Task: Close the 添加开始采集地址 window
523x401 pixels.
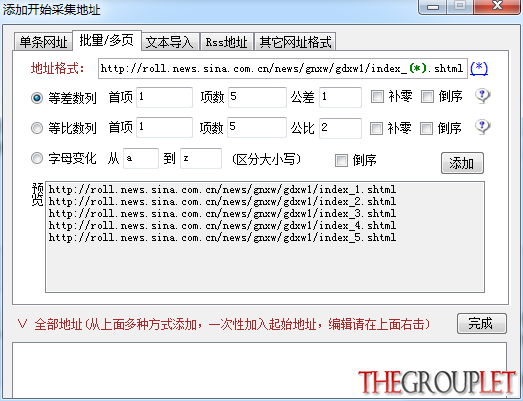Action: (497, 6)
